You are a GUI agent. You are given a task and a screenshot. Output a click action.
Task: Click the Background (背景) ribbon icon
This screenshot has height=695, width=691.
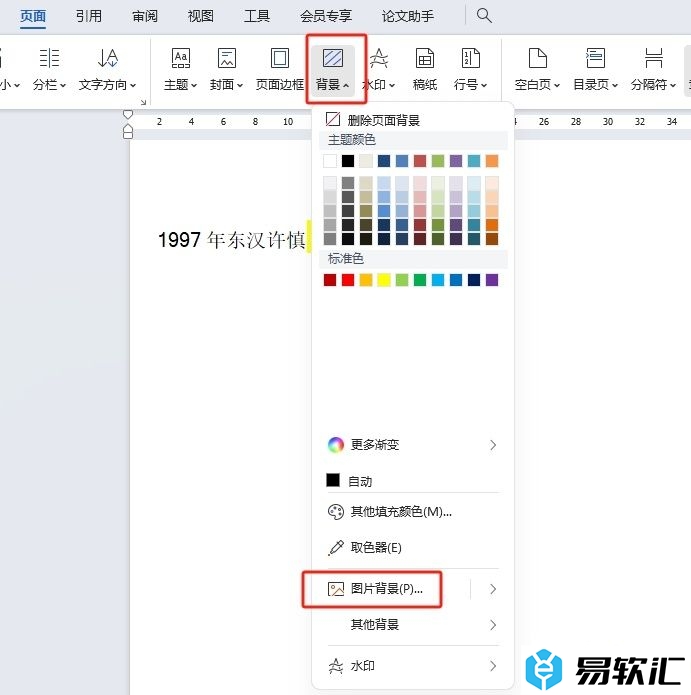click(333, 60)
